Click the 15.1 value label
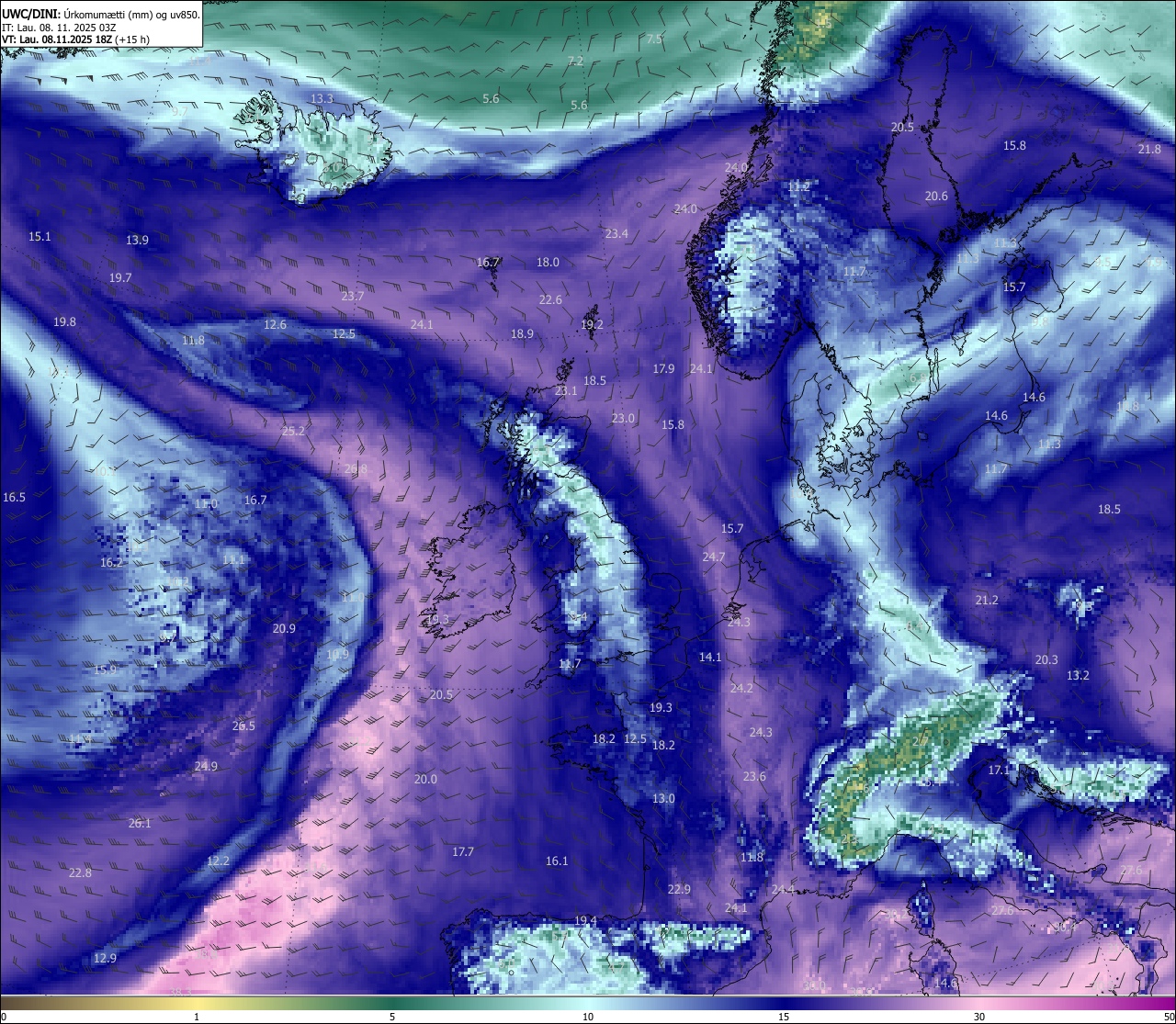Image resolution: width=1176 pixels, height=1024 pixels. click(x=40, y=236)
